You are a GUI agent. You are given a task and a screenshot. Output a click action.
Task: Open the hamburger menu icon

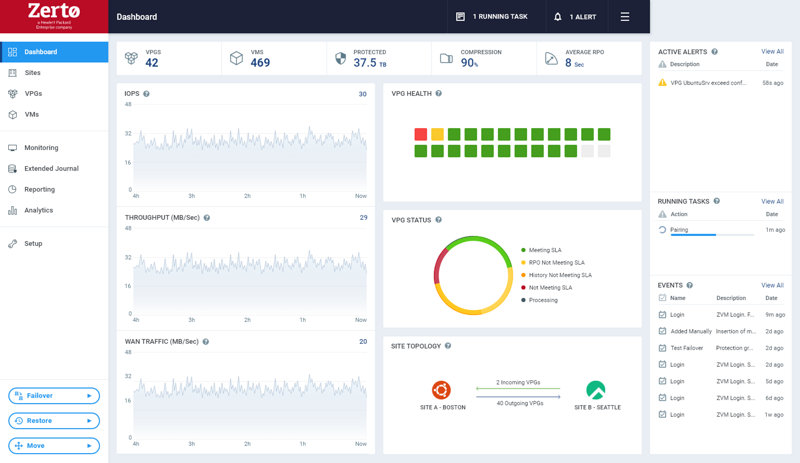tap(625, 17)
